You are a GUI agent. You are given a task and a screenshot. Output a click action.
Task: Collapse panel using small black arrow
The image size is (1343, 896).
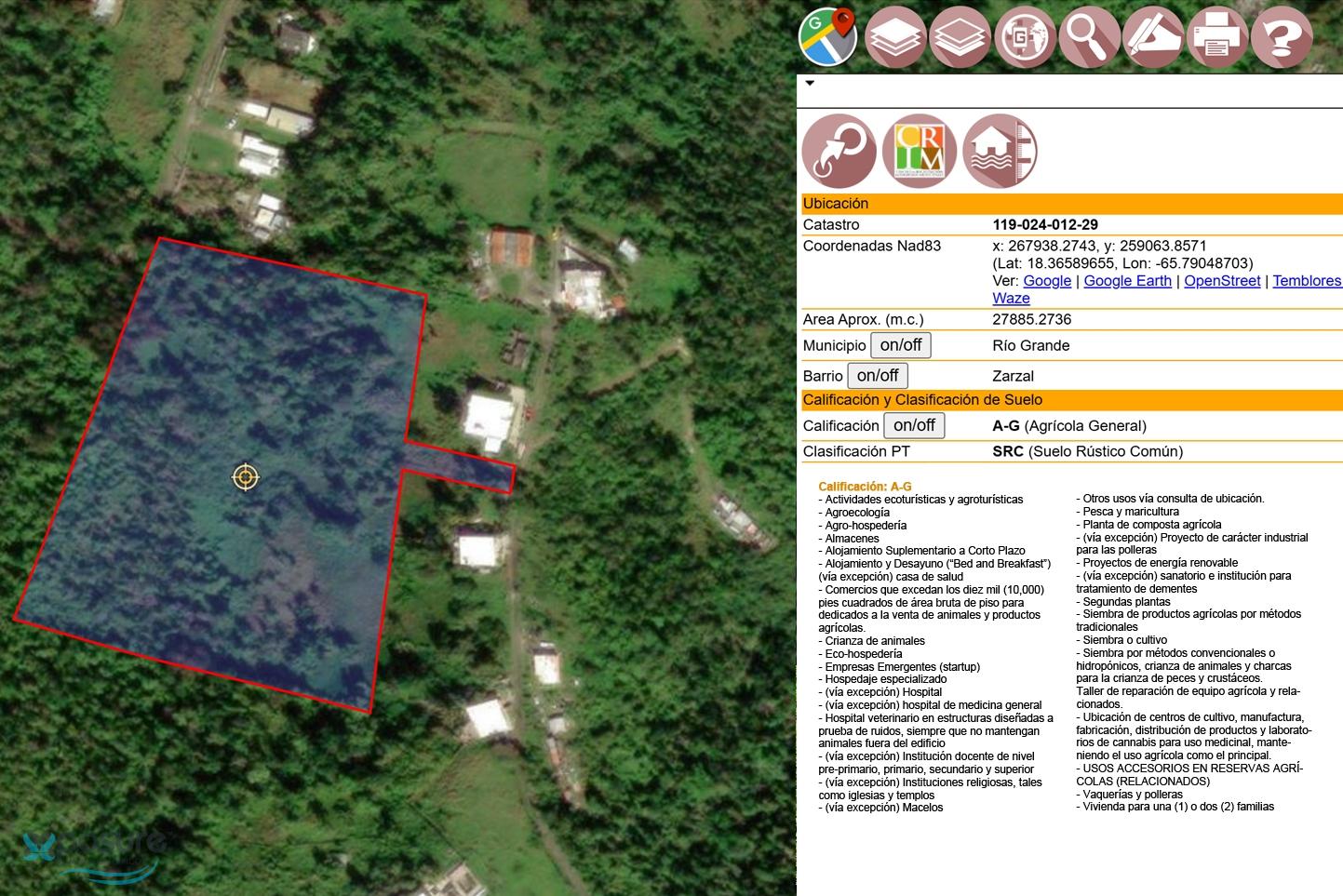coord(810,83)
